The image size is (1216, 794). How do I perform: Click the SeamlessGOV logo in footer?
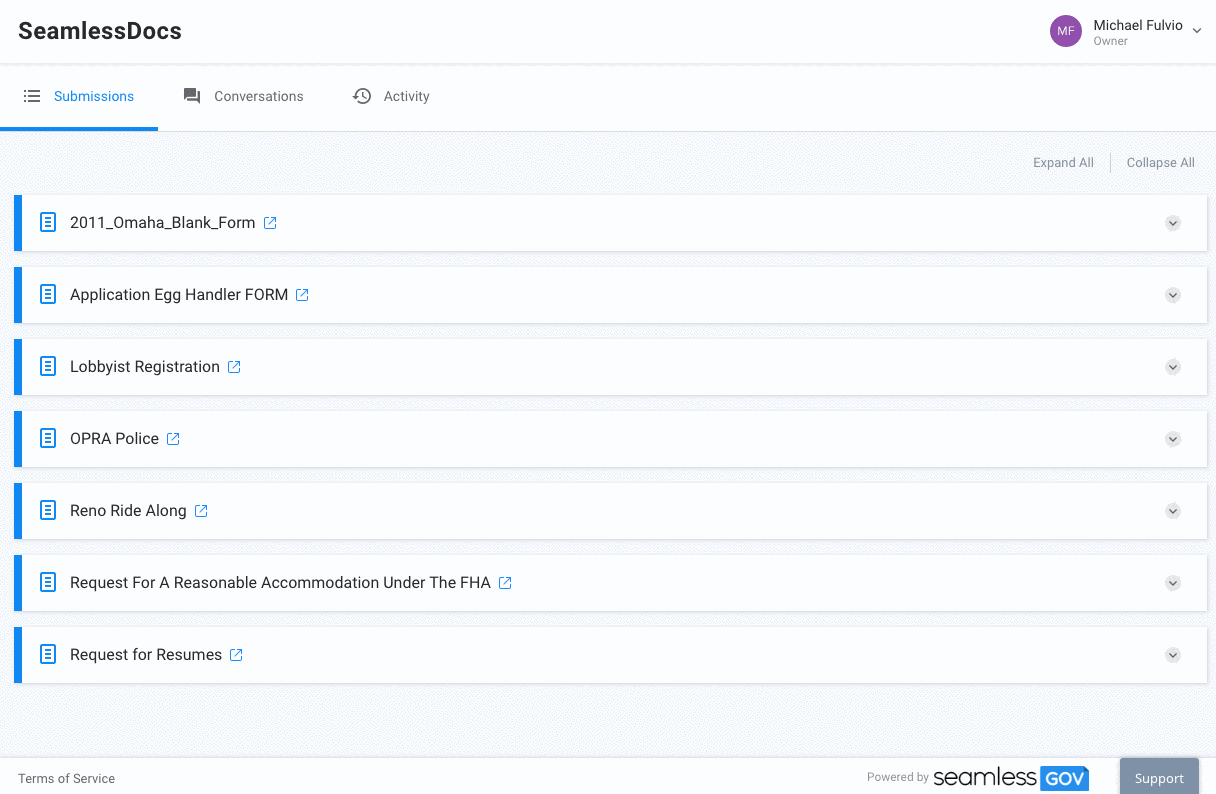[1011, 778]
